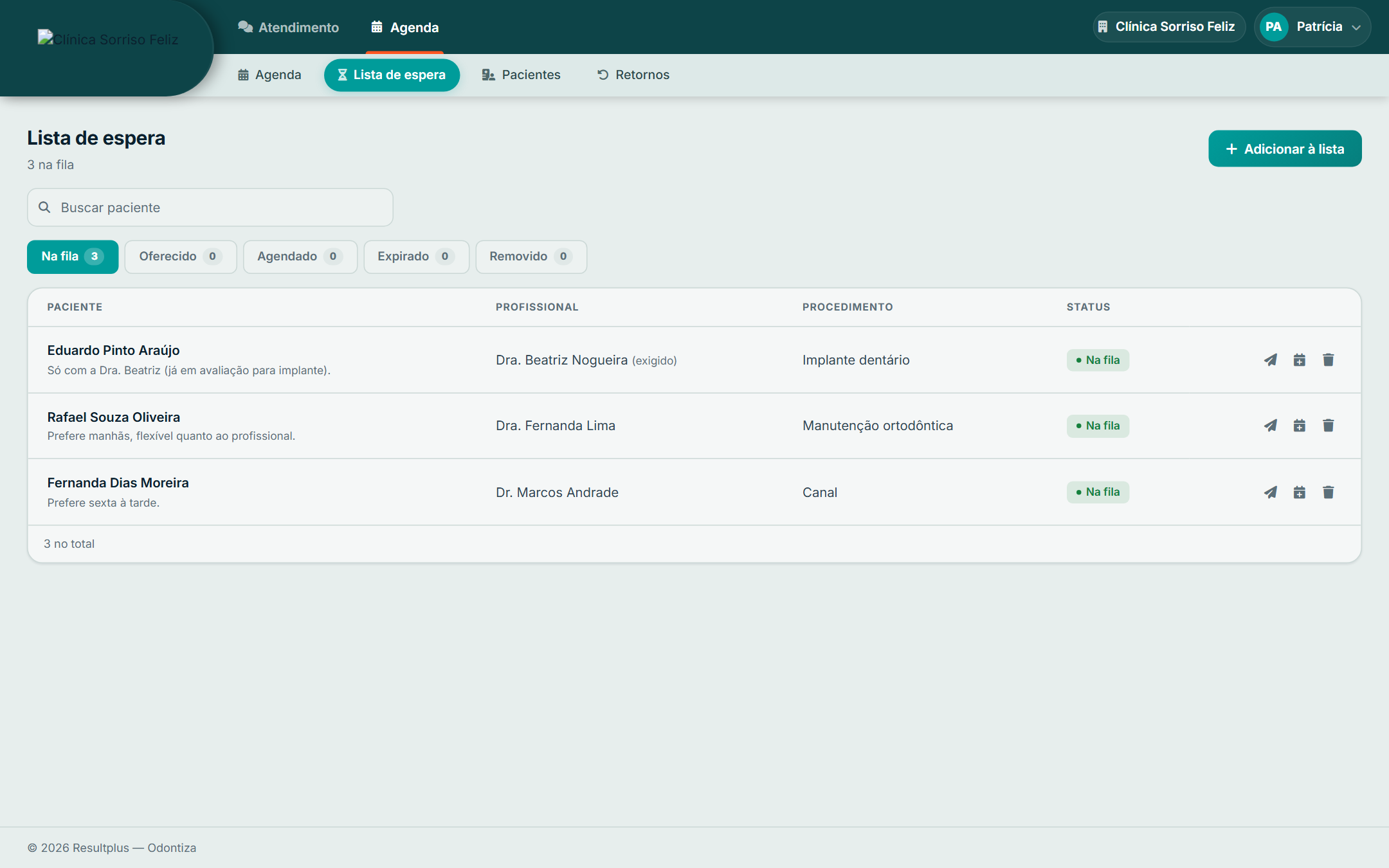Click the note 'Prefere sexta à tarde.'
Screen dimensions: 1389x868
coord(104,503)
